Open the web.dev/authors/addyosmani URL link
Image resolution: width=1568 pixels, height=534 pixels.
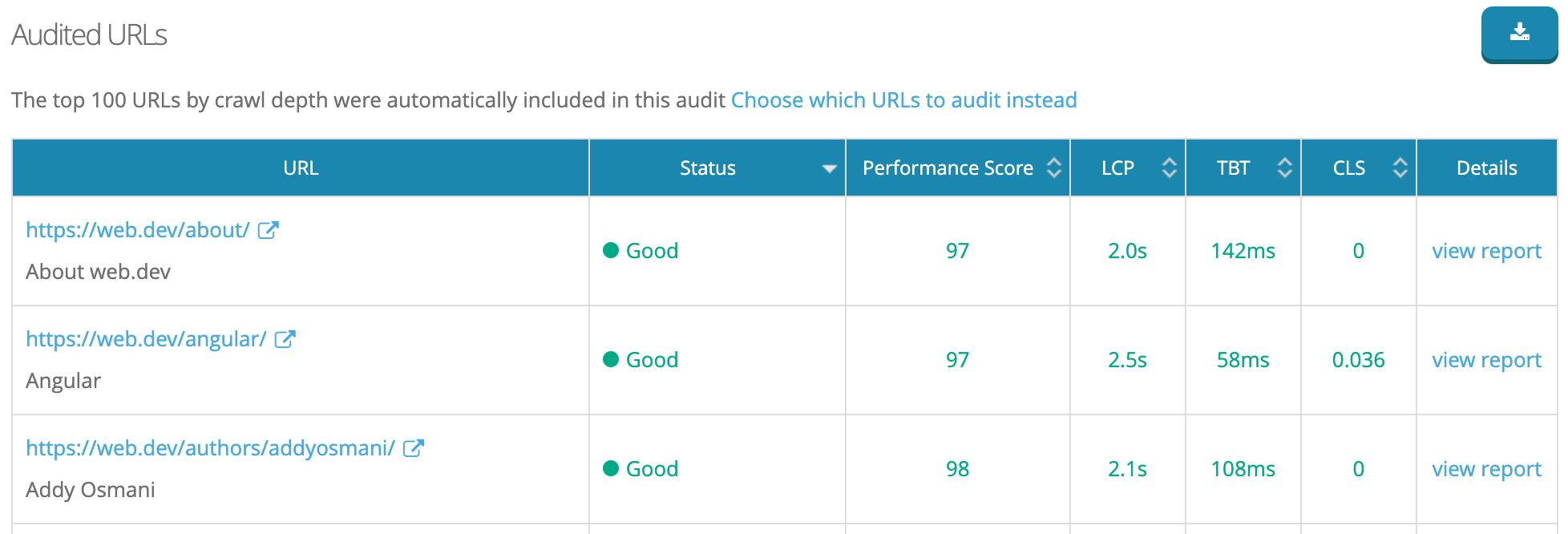pyautogui.click(x=210, y=448)
